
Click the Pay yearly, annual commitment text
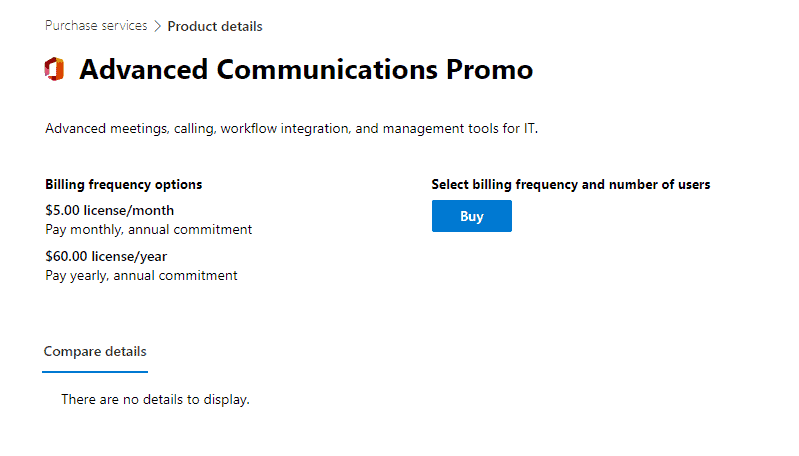click(x=142, y=275)
